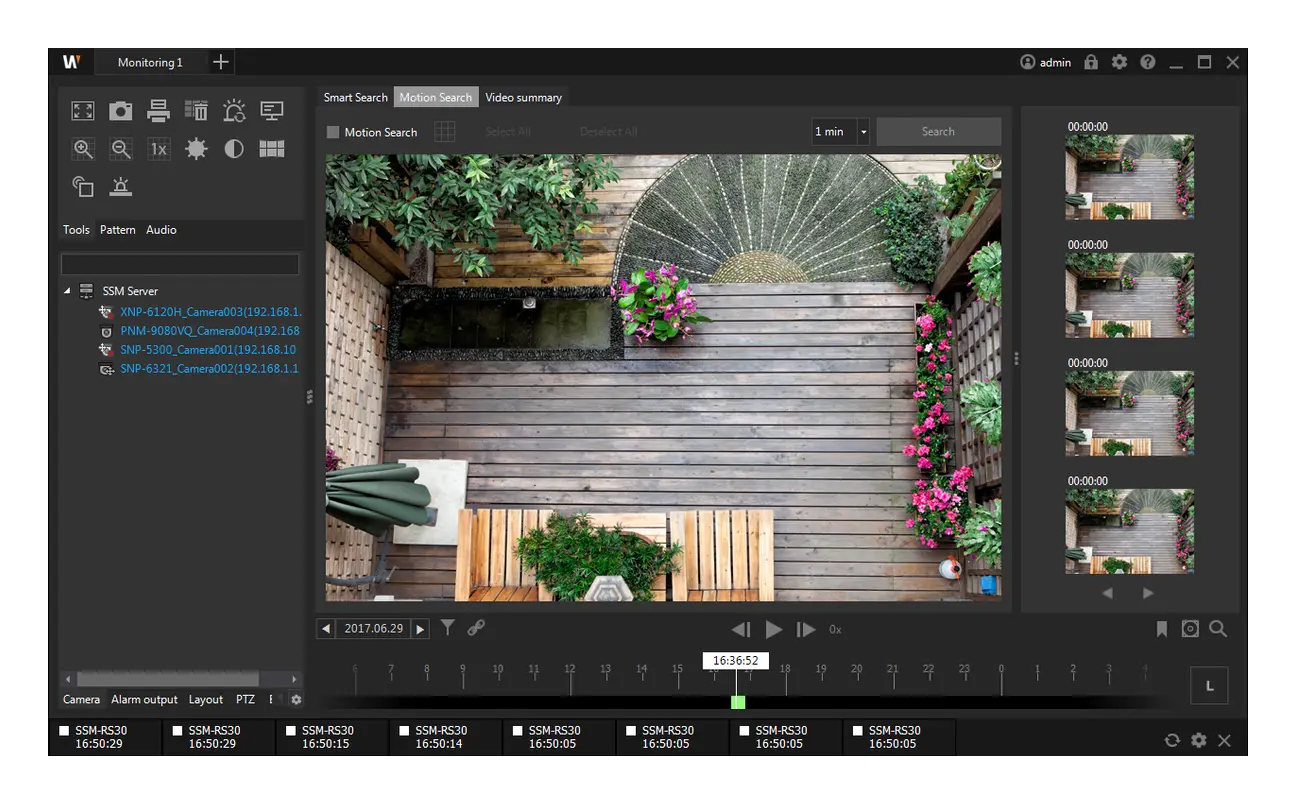
Task: Open the Audio tab
Action: [x=161, y=230]
